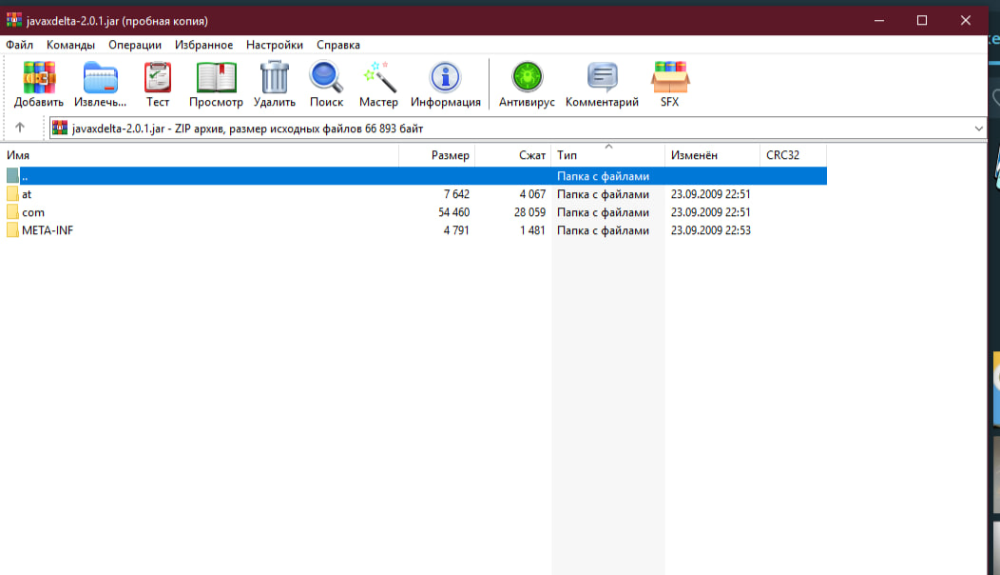Screen dimensions: 1000x575
Task: Click the Антивирус scan icon
Action: pos(527,77)
